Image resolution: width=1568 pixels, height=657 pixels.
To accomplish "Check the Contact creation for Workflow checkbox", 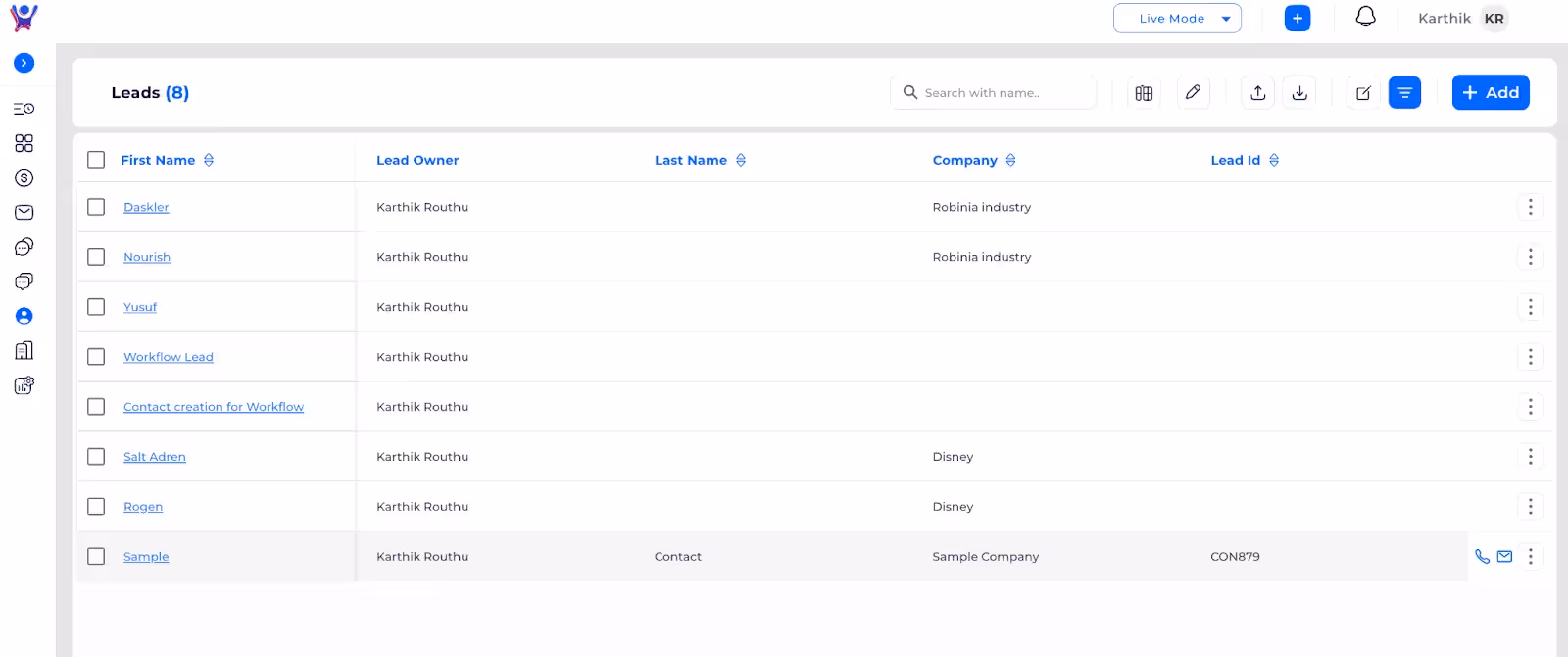I will pos(96,407).
